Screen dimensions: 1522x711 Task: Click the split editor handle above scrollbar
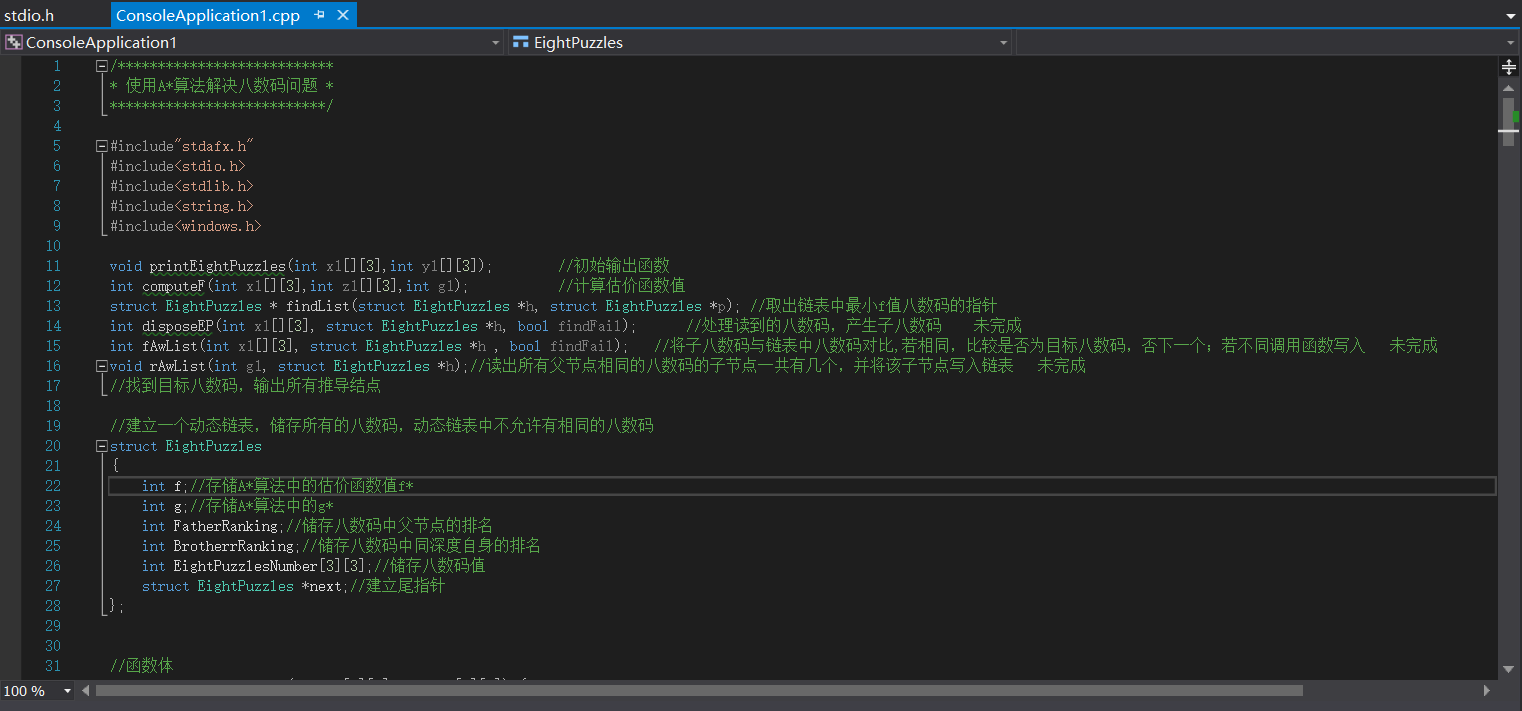click(x=1509, y=67)
